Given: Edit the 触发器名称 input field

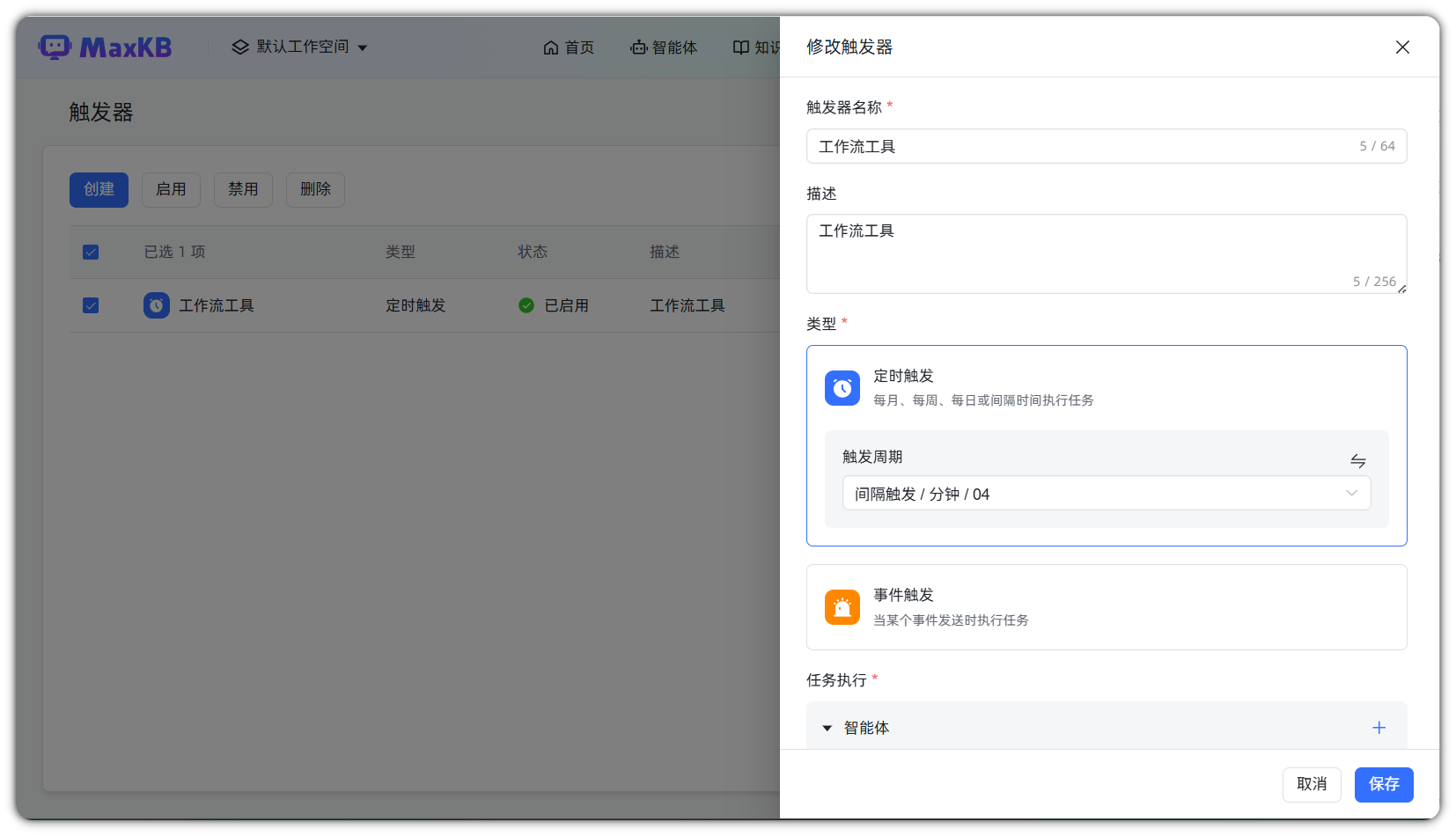Looking at the screenshot, I should [1107, 146].
